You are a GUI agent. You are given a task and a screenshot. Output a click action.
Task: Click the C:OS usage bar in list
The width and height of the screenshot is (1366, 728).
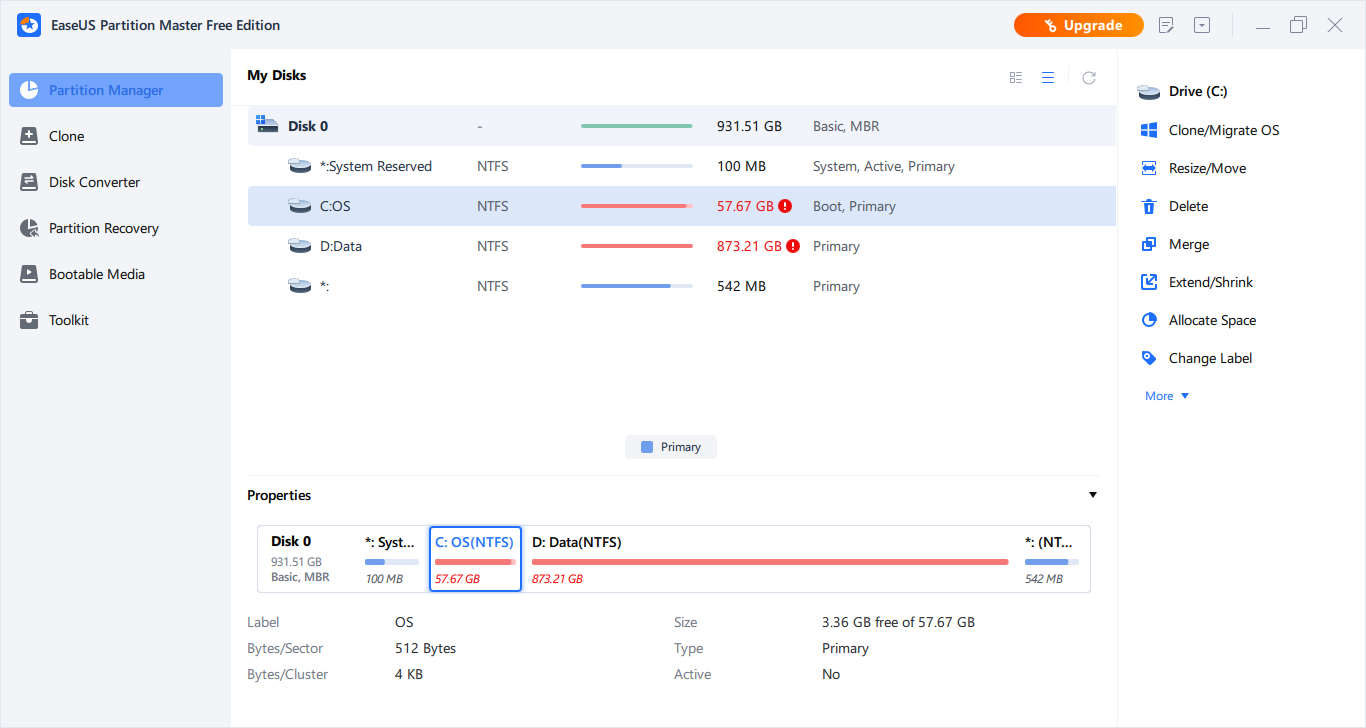tap(637, 206)
